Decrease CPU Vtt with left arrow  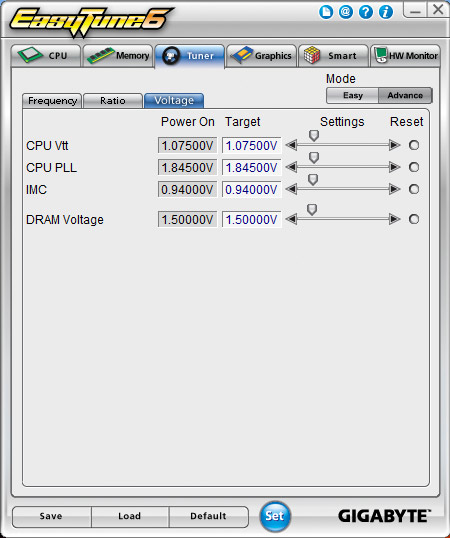[291, 145]
